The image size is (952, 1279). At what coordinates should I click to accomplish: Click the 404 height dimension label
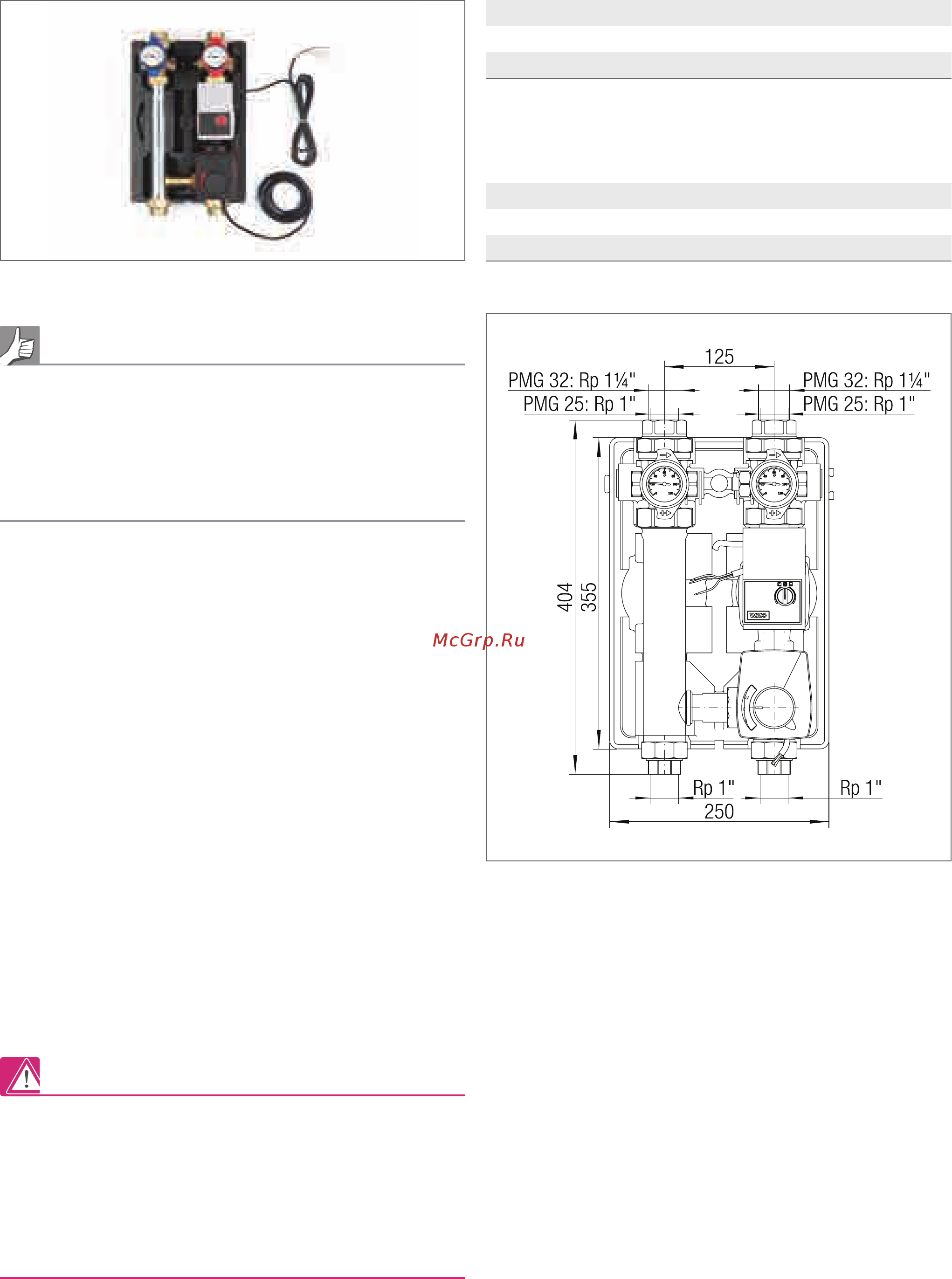tap(565, 597)
